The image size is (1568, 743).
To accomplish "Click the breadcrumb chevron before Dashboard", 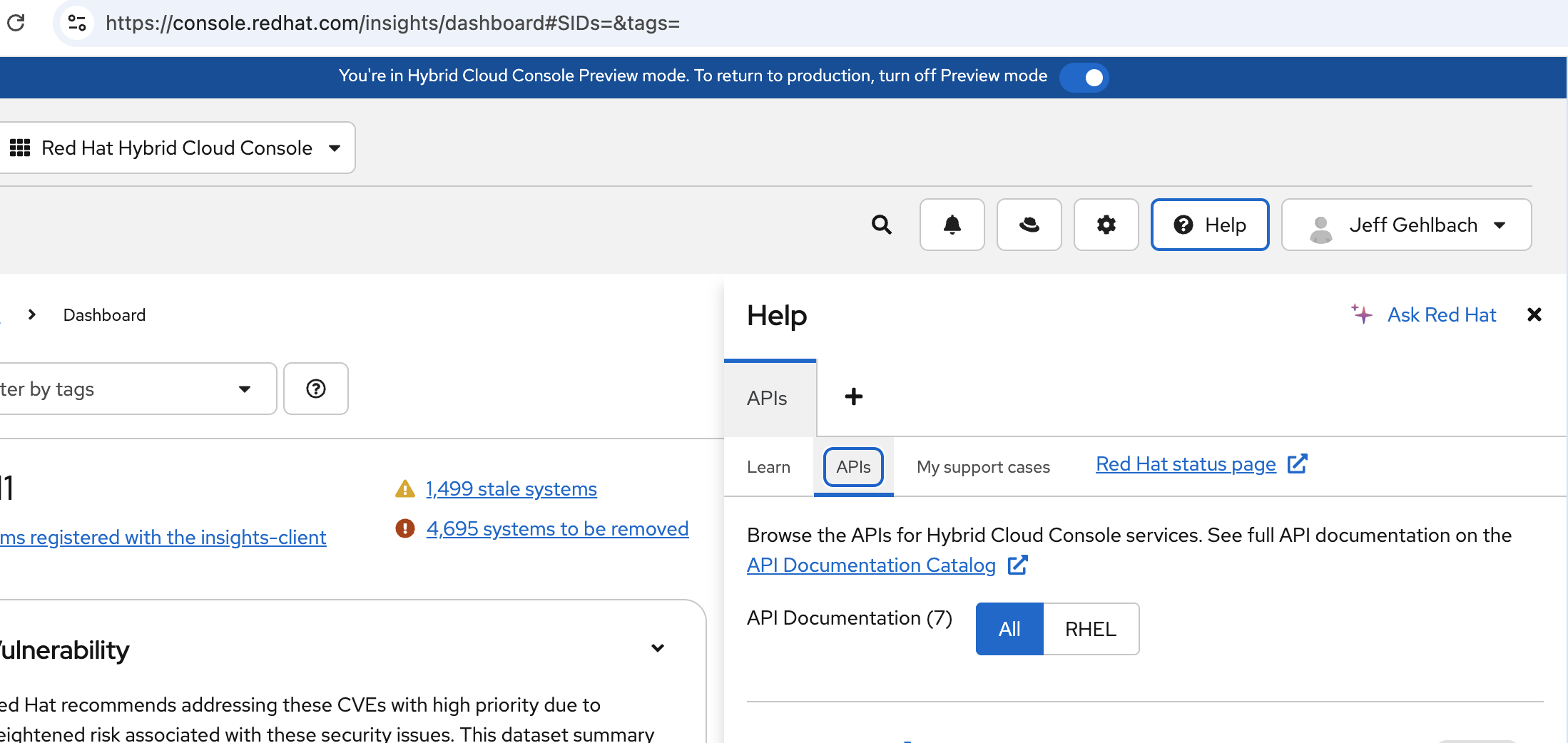I will tap(31, 314).
